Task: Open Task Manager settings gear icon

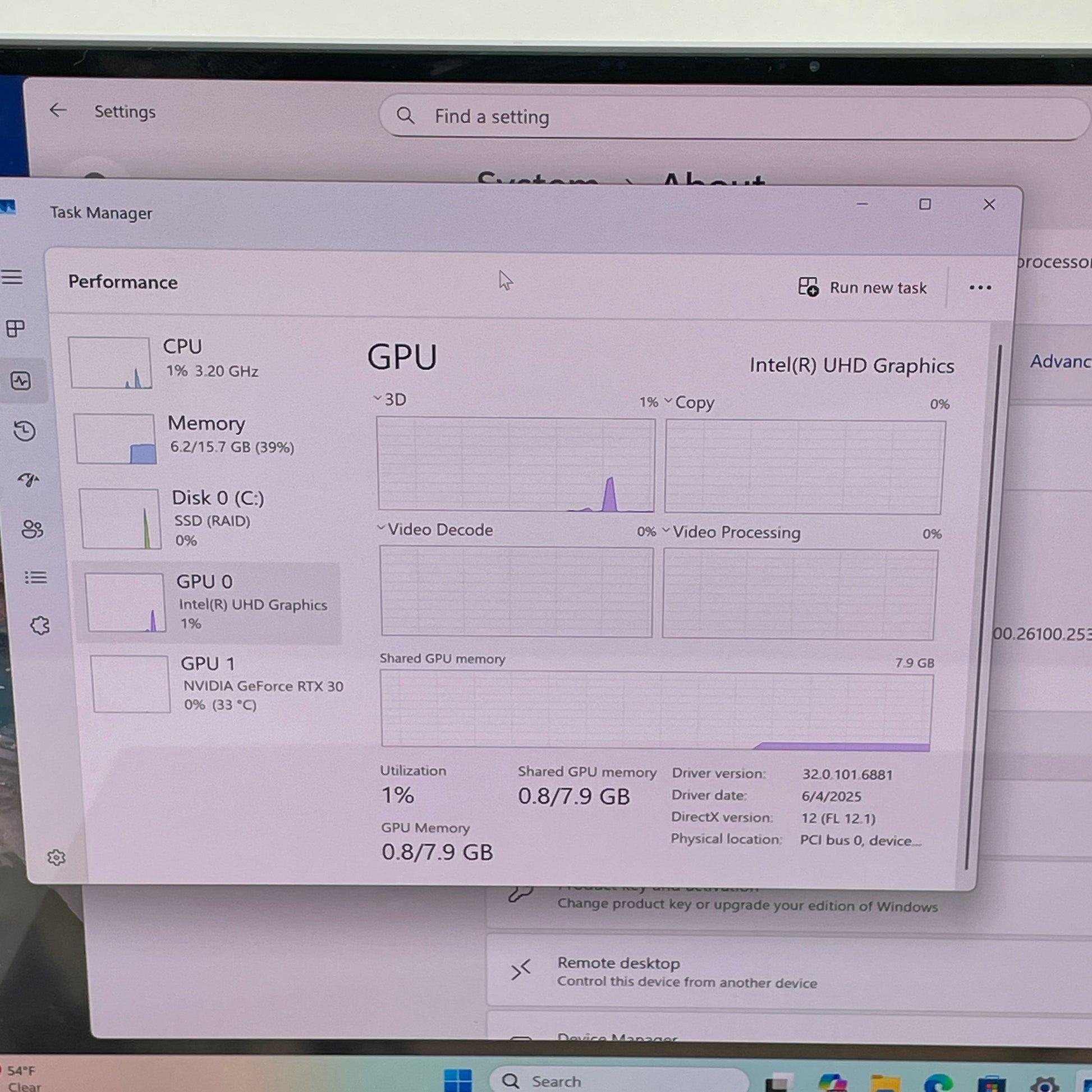Action: [56, 857]
